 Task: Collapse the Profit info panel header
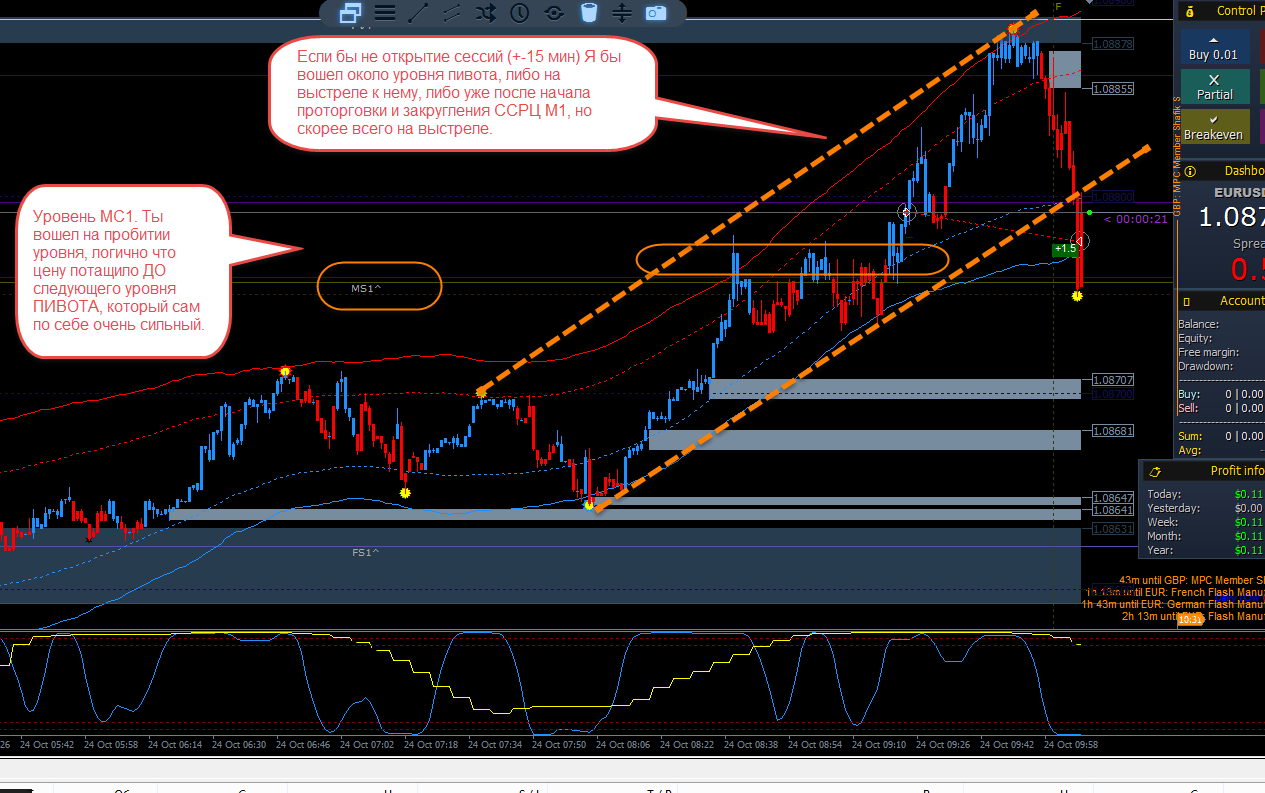1203,471
